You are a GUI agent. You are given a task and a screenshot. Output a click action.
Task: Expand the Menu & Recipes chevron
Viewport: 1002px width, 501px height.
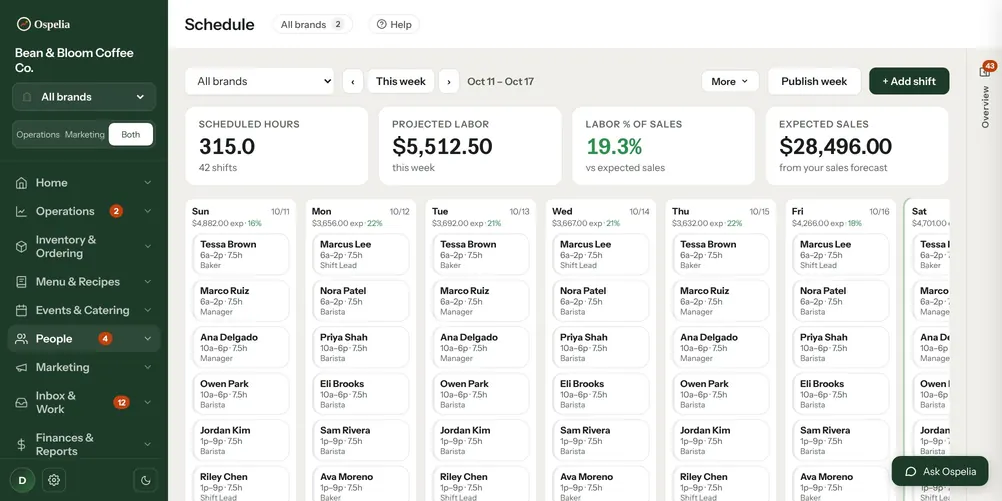[148, 282]
